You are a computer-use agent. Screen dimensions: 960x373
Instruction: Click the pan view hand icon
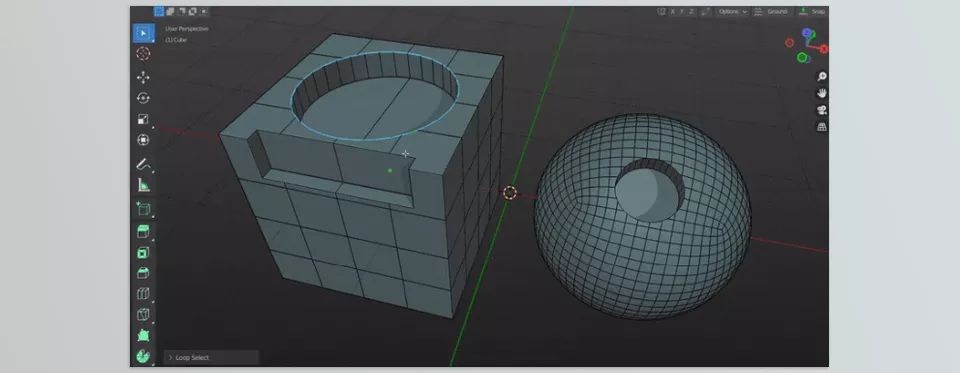822,93
